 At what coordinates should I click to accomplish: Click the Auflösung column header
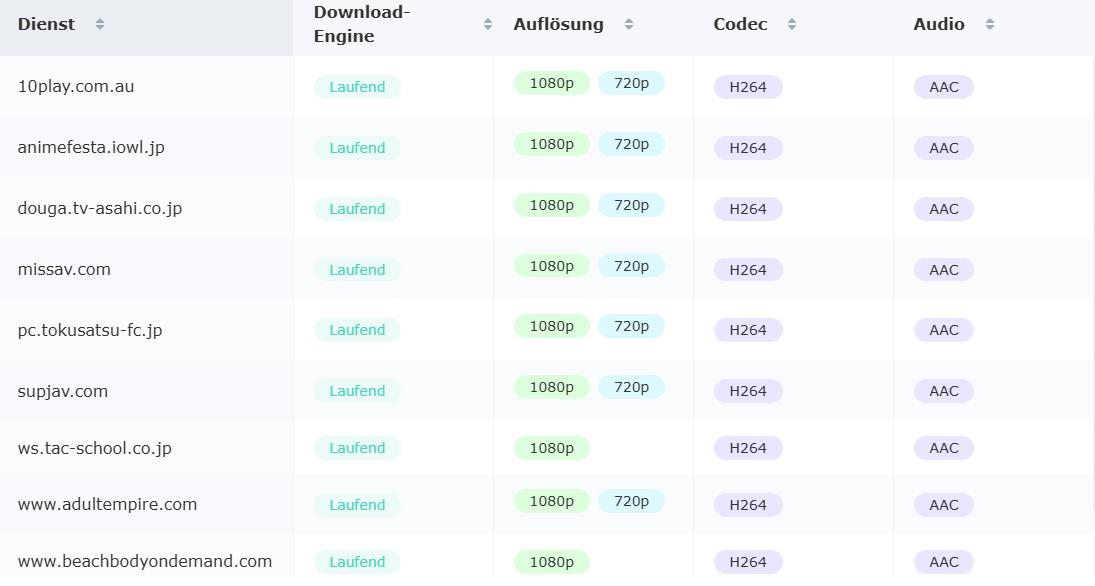coord(593,28)
